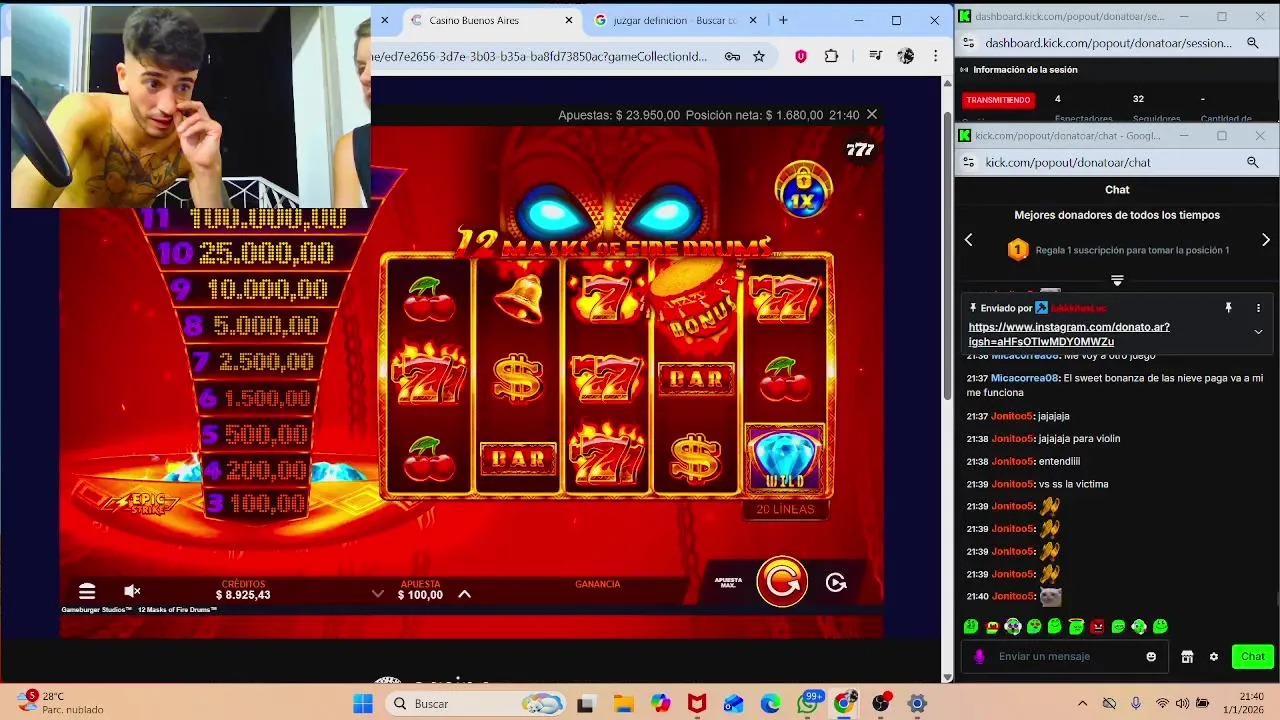Open McAfee from the taskbar
Screen dimensions: 1280x720
coord(697,704)
